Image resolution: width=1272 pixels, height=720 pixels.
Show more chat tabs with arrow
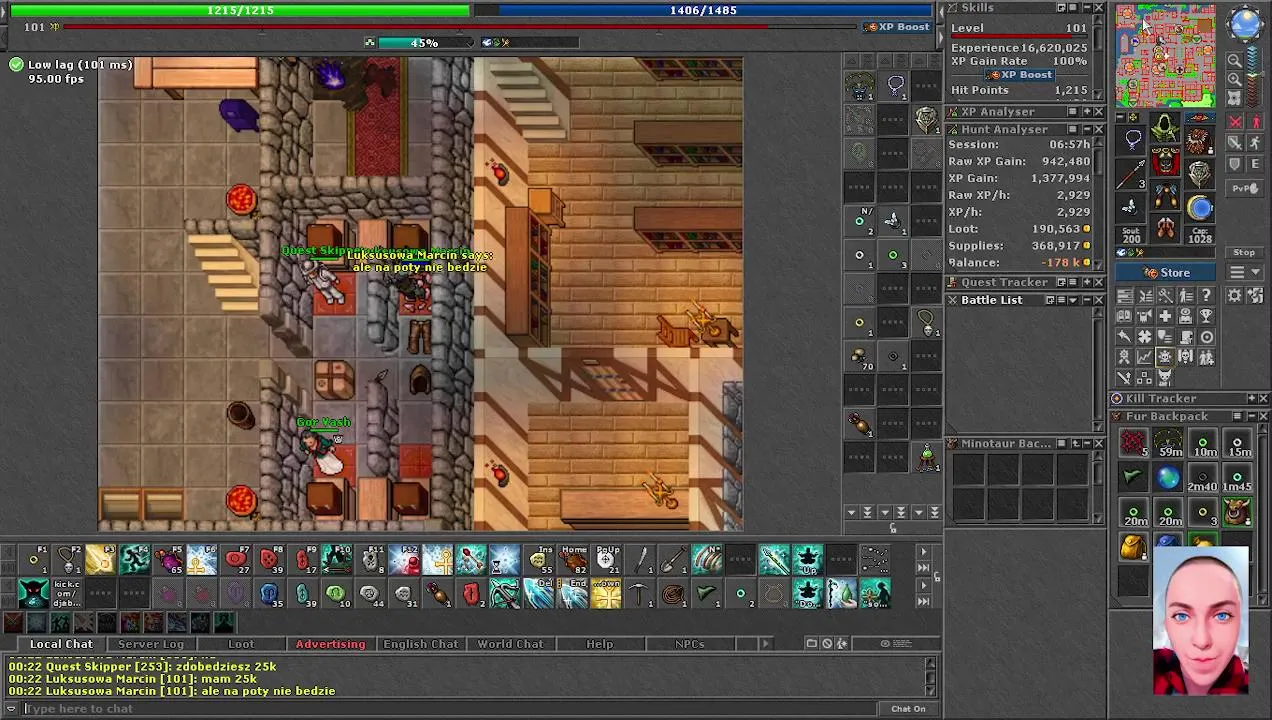[x=765, y=644]
